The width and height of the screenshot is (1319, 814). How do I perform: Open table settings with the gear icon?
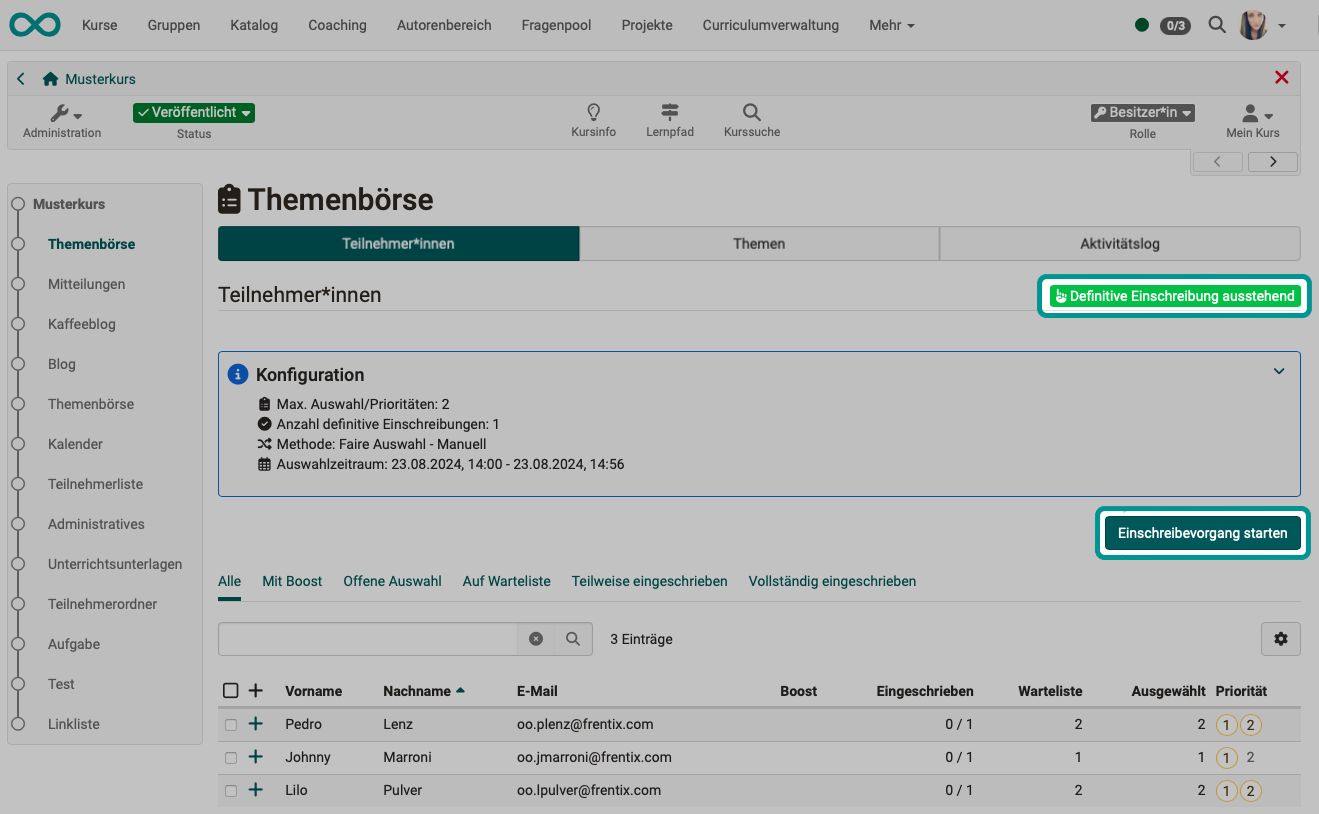click(1281, 638)
